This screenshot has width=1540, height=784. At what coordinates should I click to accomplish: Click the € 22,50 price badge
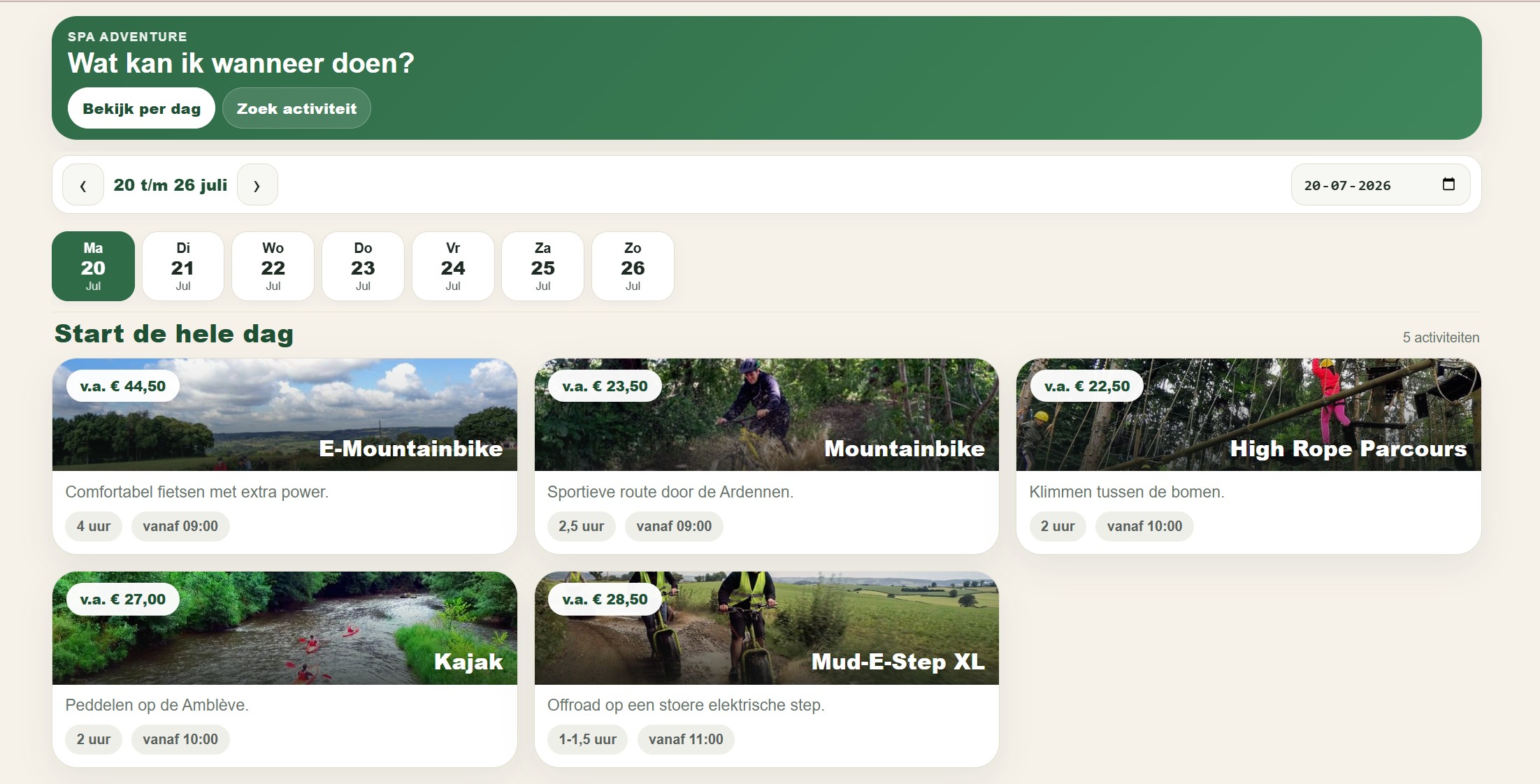pyautogui.click(x=1086, y=386)
